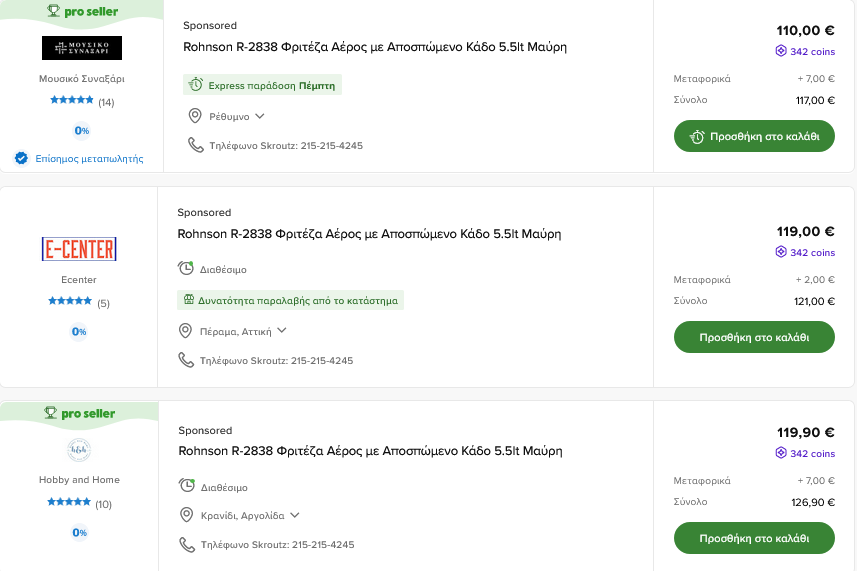Click the store pickup icon in Ecenter listing

point(188,300)
